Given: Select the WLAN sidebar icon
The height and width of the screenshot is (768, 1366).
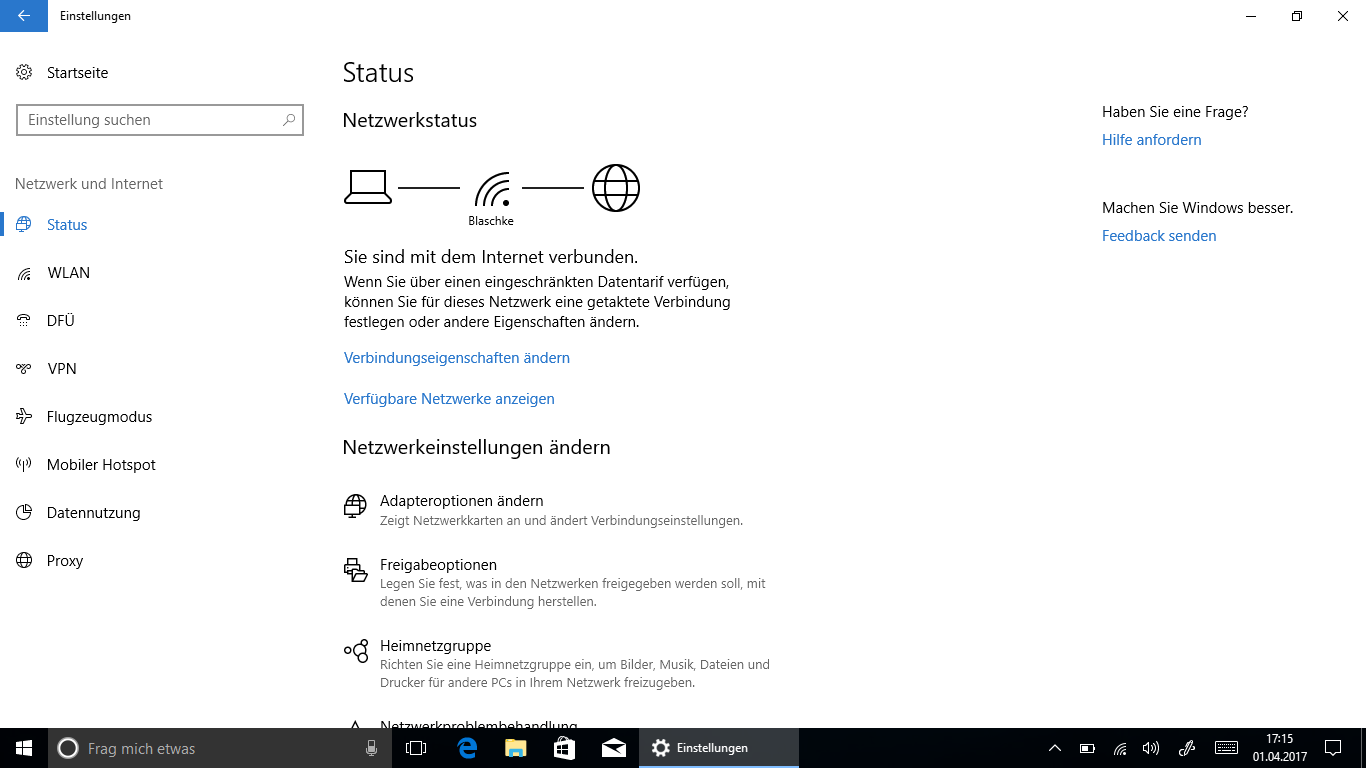Looking at the screenshot, I should tap(25, 273).
